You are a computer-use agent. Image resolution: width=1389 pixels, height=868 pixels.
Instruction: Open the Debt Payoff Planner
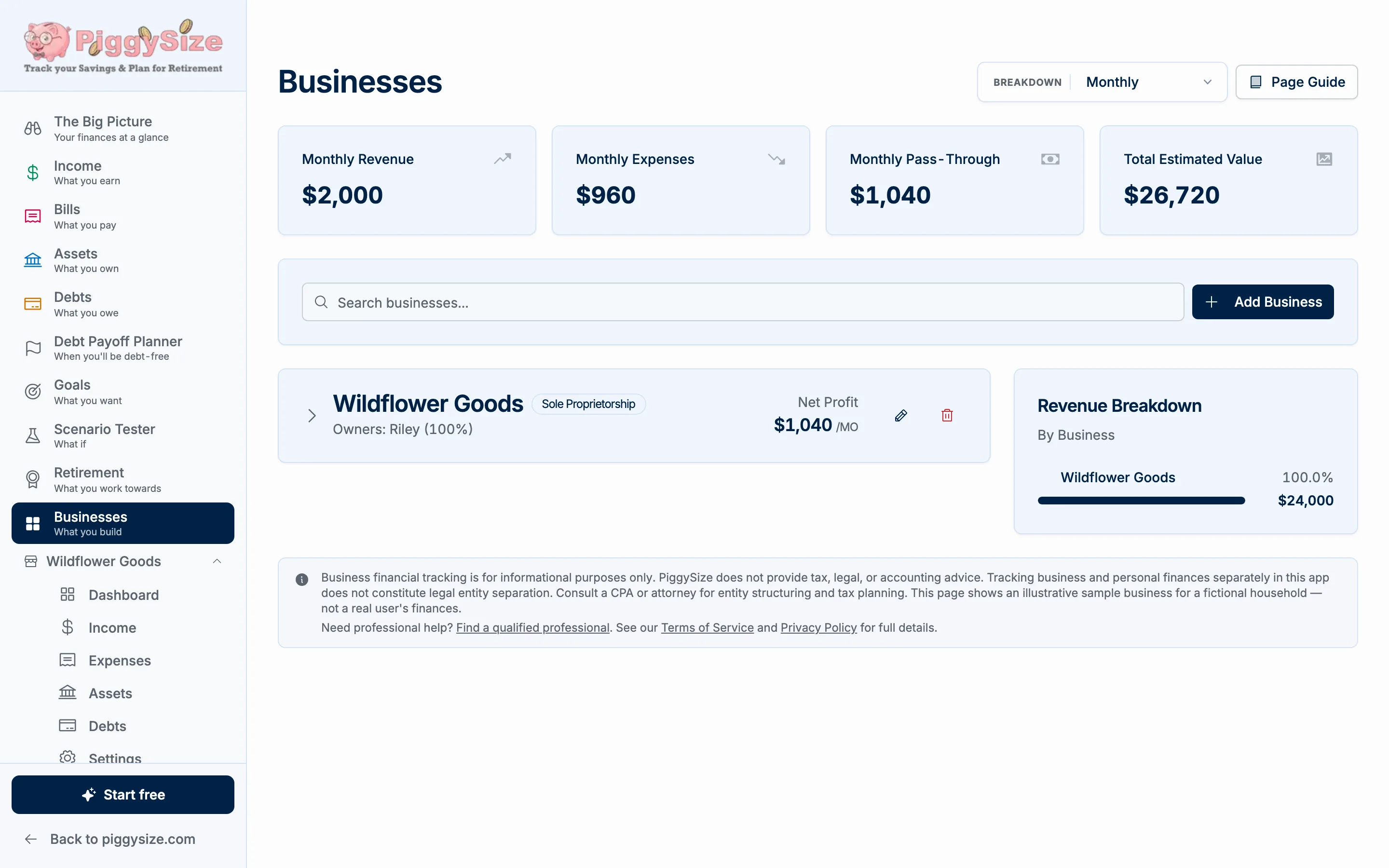(x=123, y=348)
